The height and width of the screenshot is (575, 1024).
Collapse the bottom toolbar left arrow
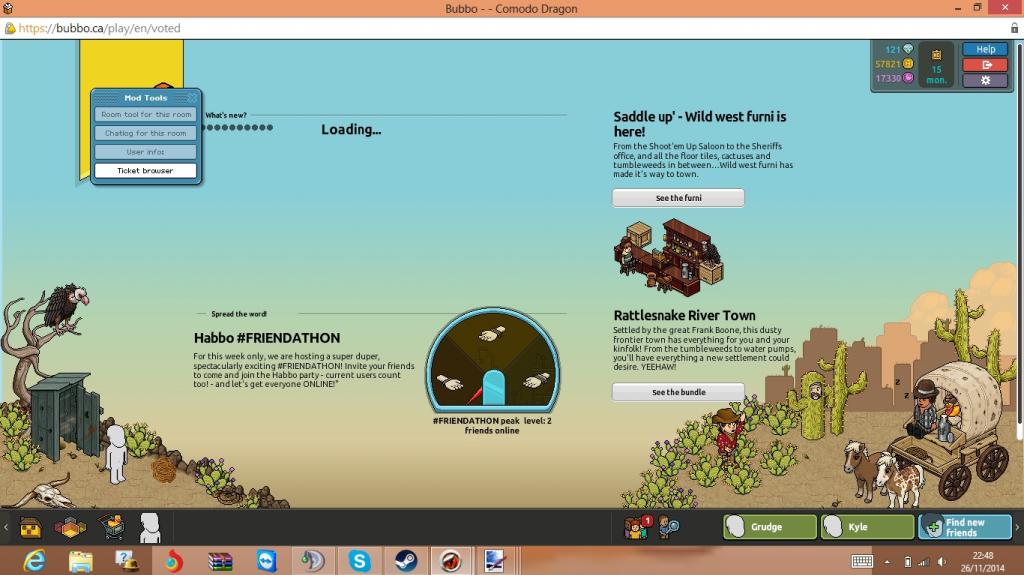[6, 527]
